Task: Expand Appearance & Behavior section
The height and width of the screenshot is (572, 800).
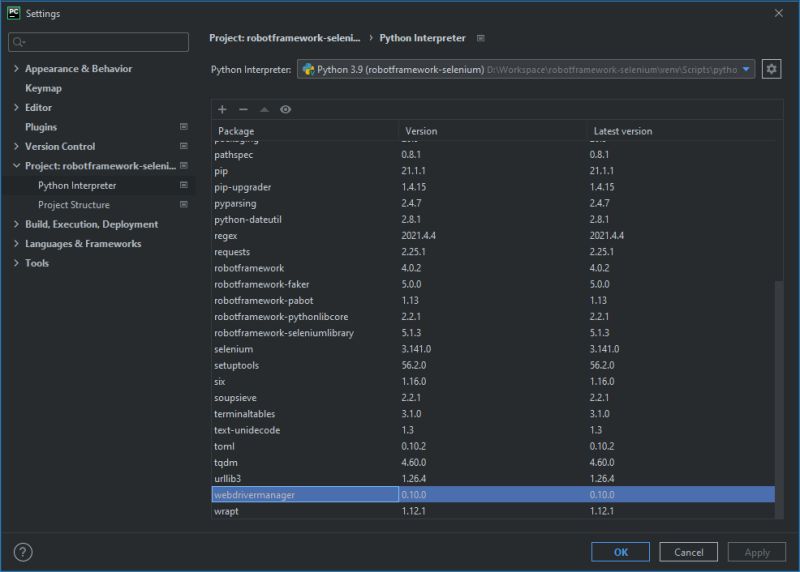Action: pos(16,68)
